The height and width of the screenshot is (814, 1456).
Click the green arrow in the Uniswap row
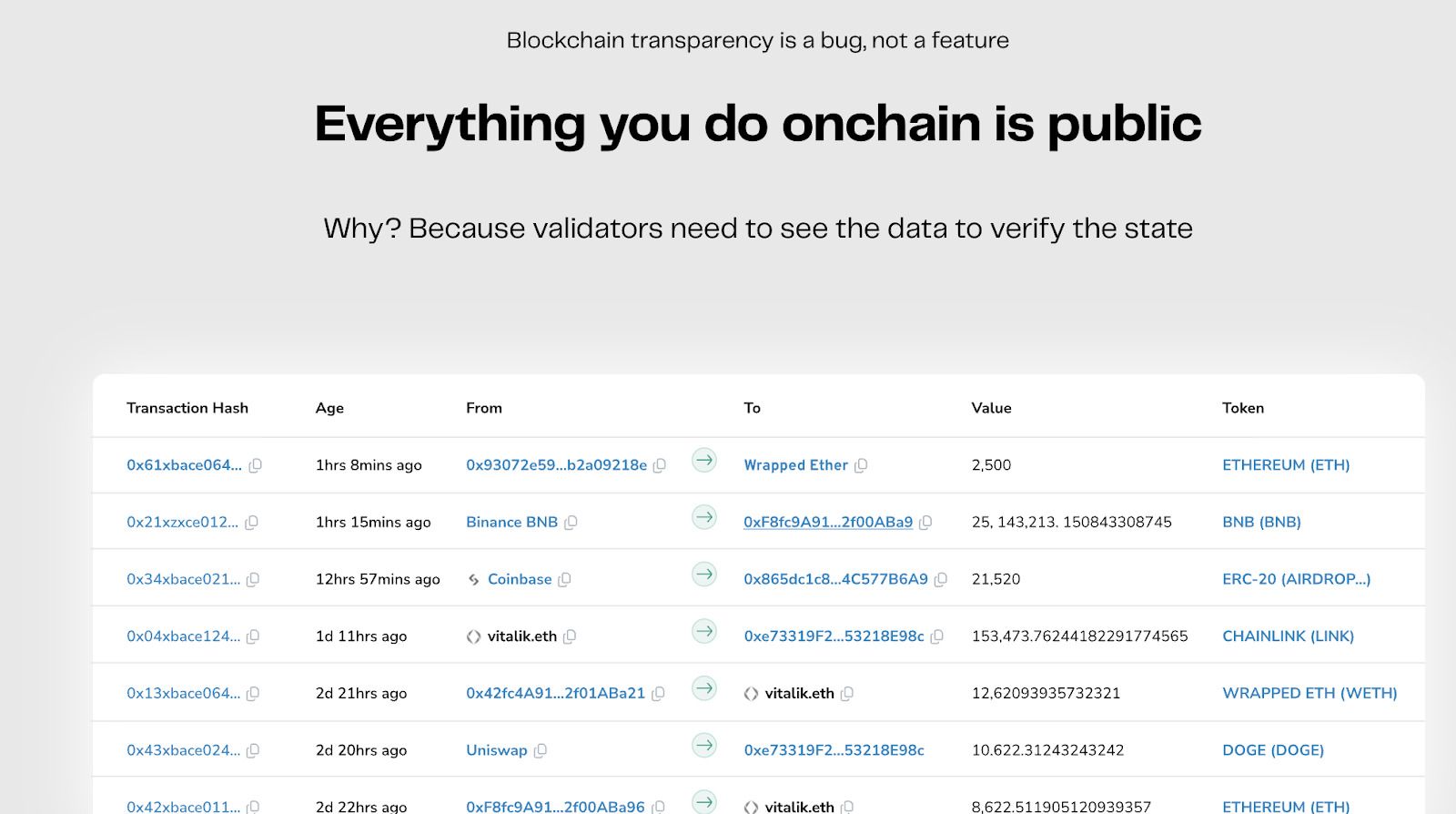[704, 746]
